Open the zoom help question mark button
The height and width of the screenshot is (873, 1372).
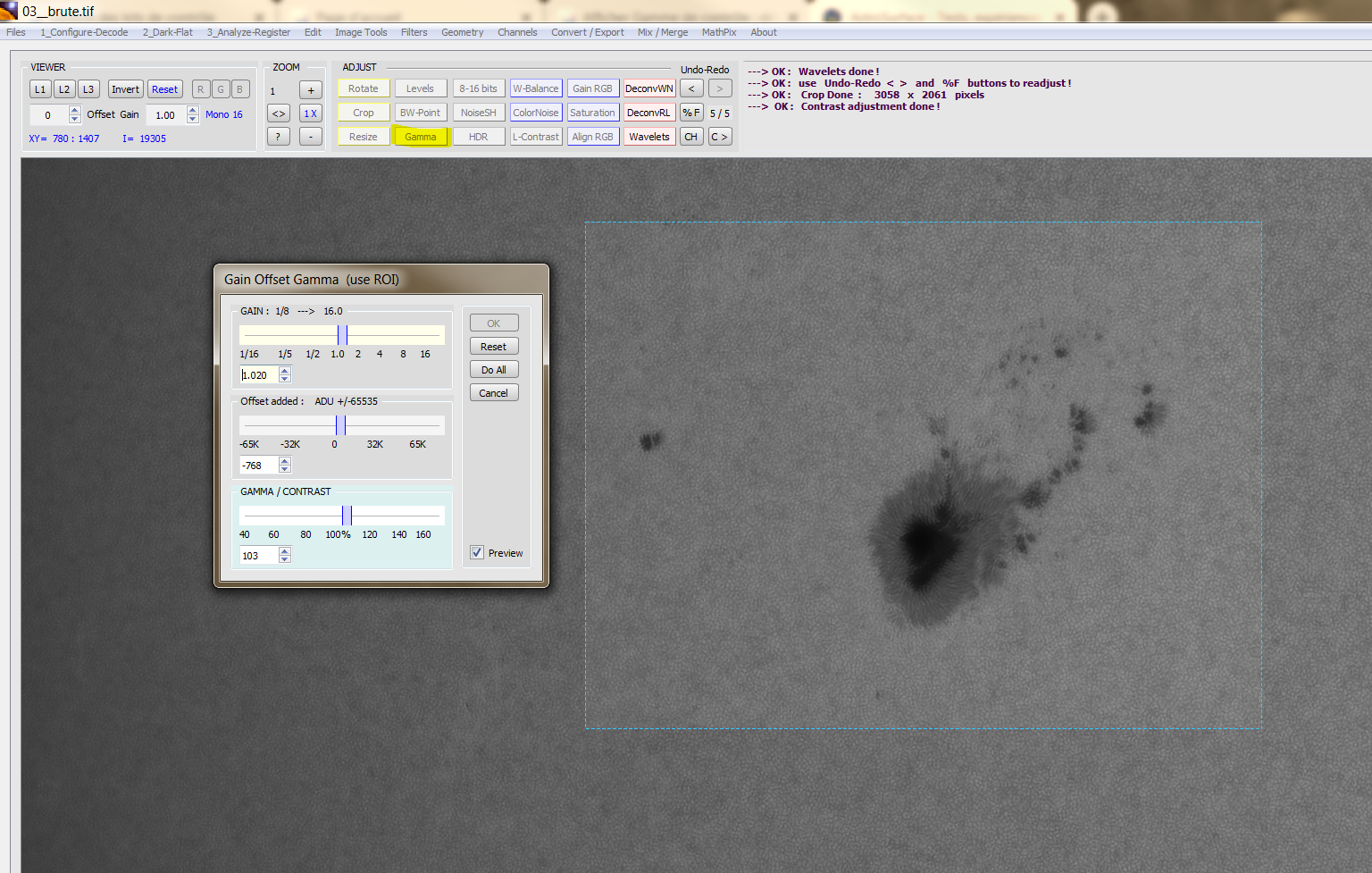(279, 137)
